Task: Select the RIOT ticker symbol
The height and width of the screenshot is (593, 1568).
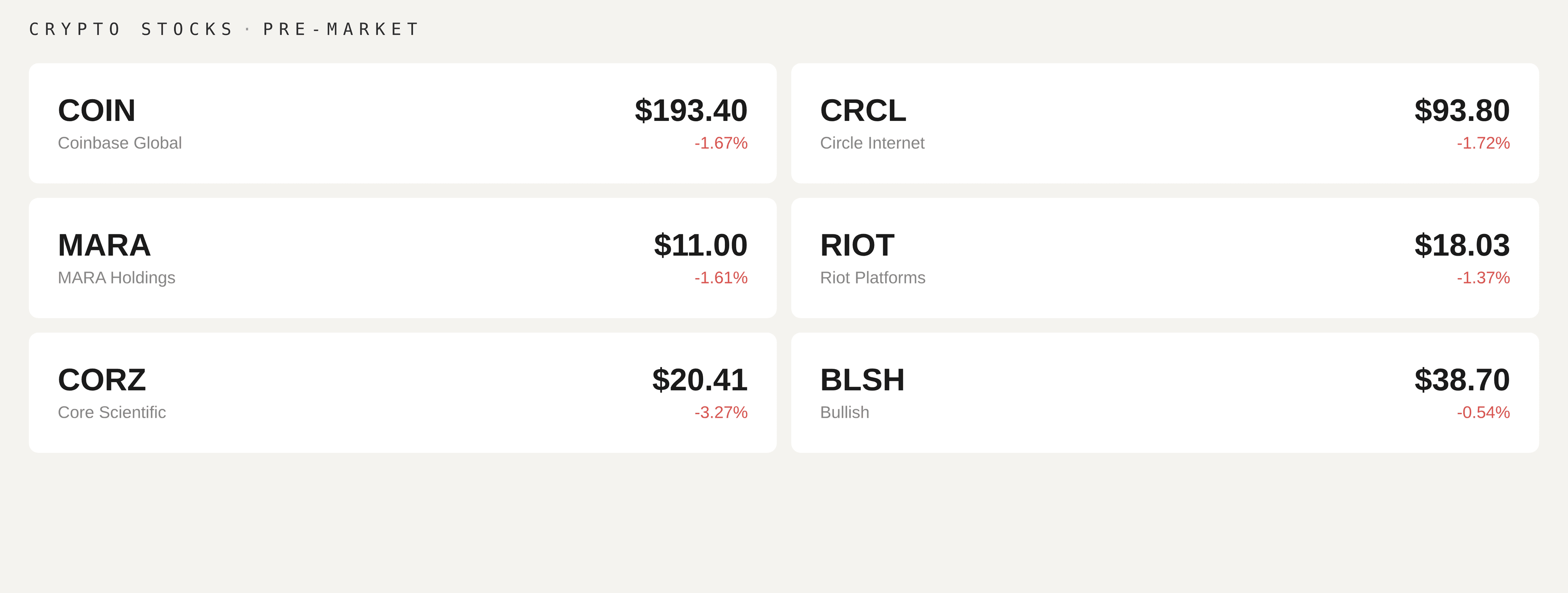Action: tap(856, 246)
